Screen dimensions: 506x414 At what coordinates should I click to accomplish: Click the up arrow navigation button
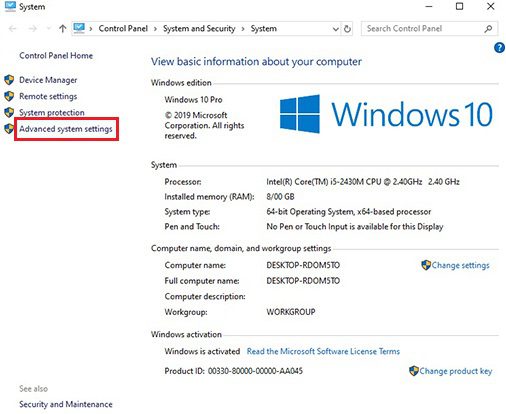pos(63,29)
